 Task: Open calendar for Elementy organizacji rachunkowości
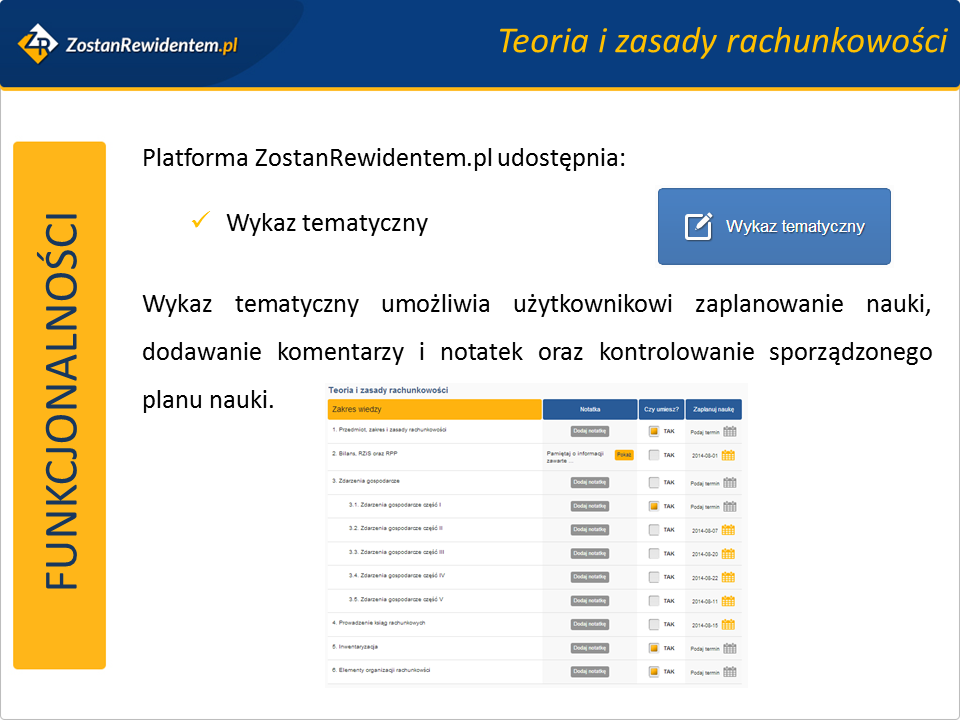pos(729,672)
